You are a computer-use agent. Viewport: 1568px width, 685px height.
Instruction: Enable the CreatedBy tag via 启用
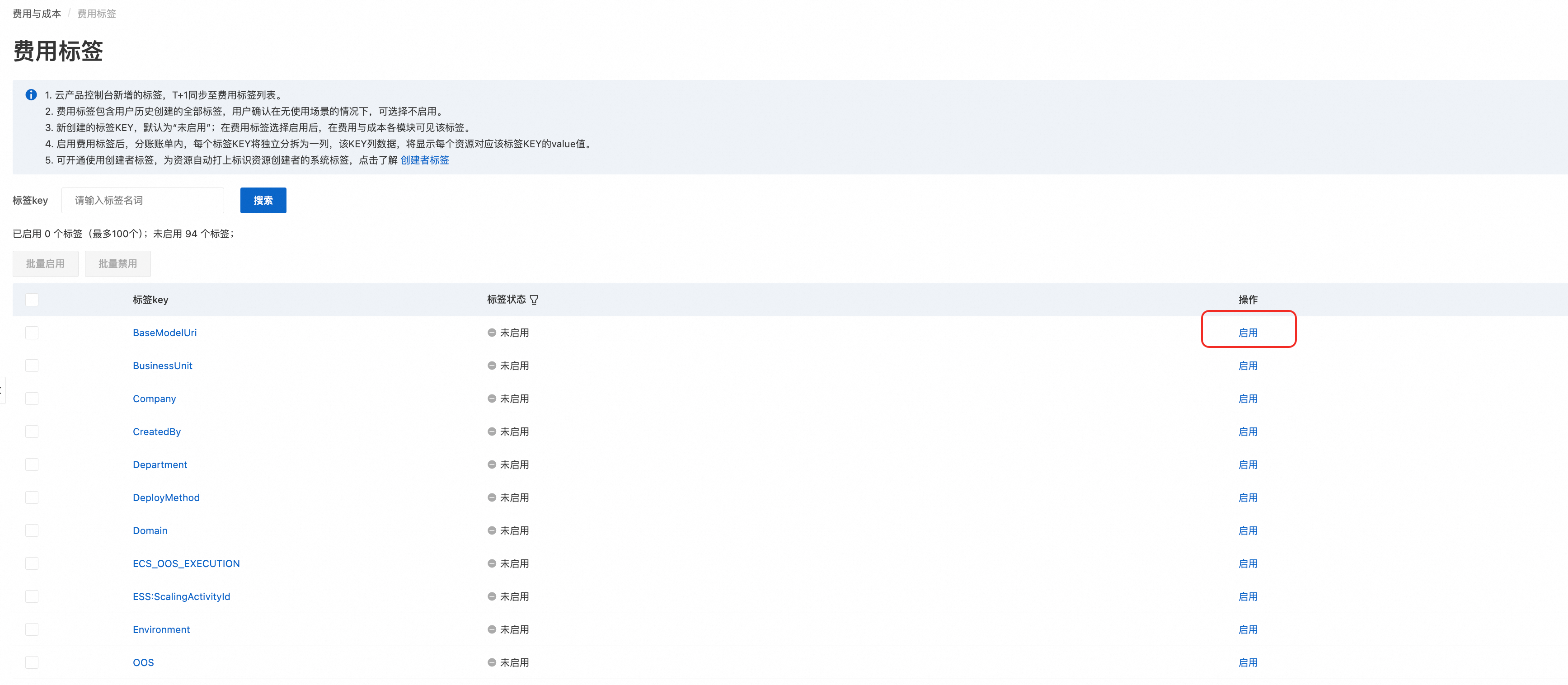[1247, 432]
